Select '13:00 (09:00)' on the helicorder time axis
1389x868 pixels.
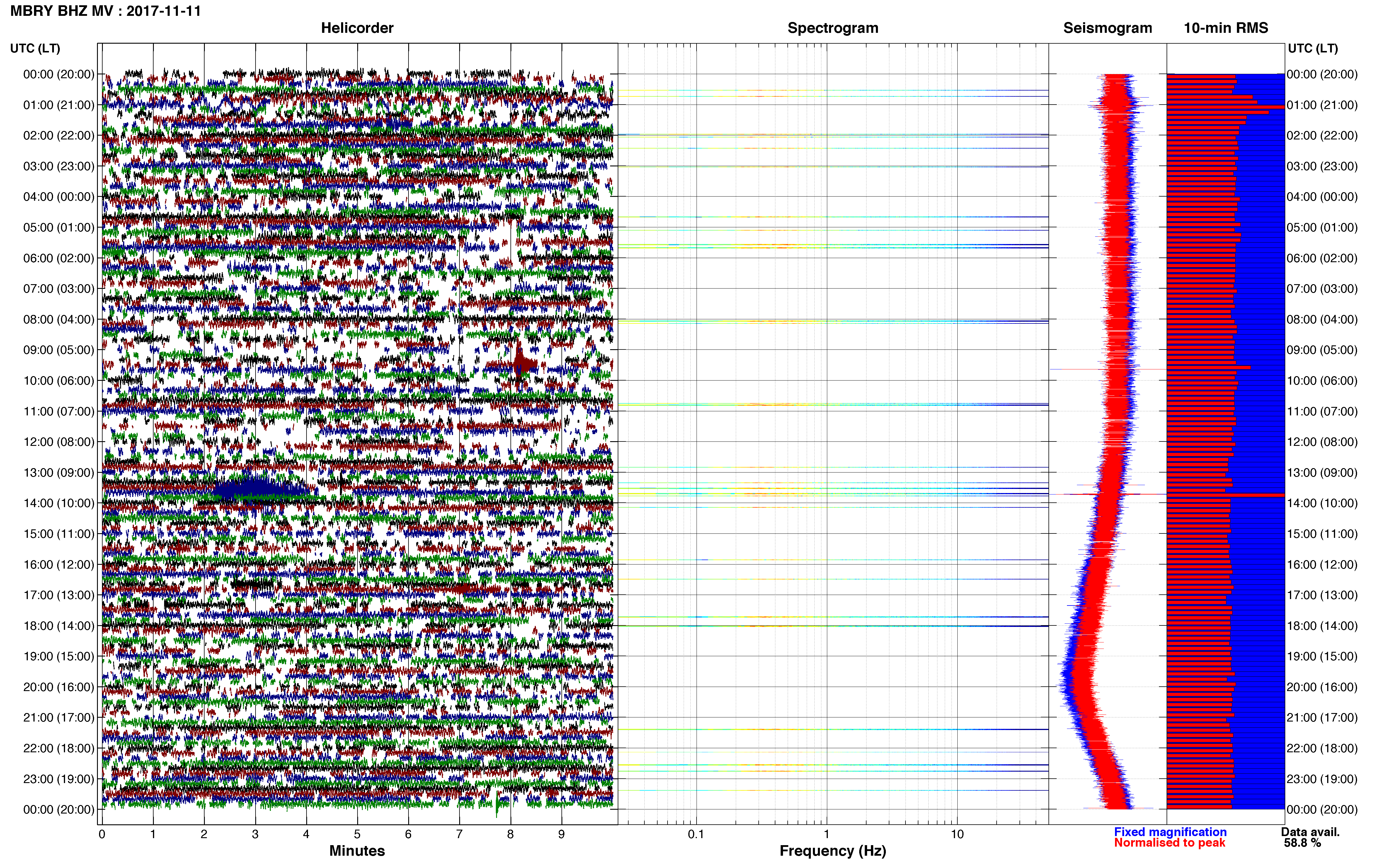point(59,473)
